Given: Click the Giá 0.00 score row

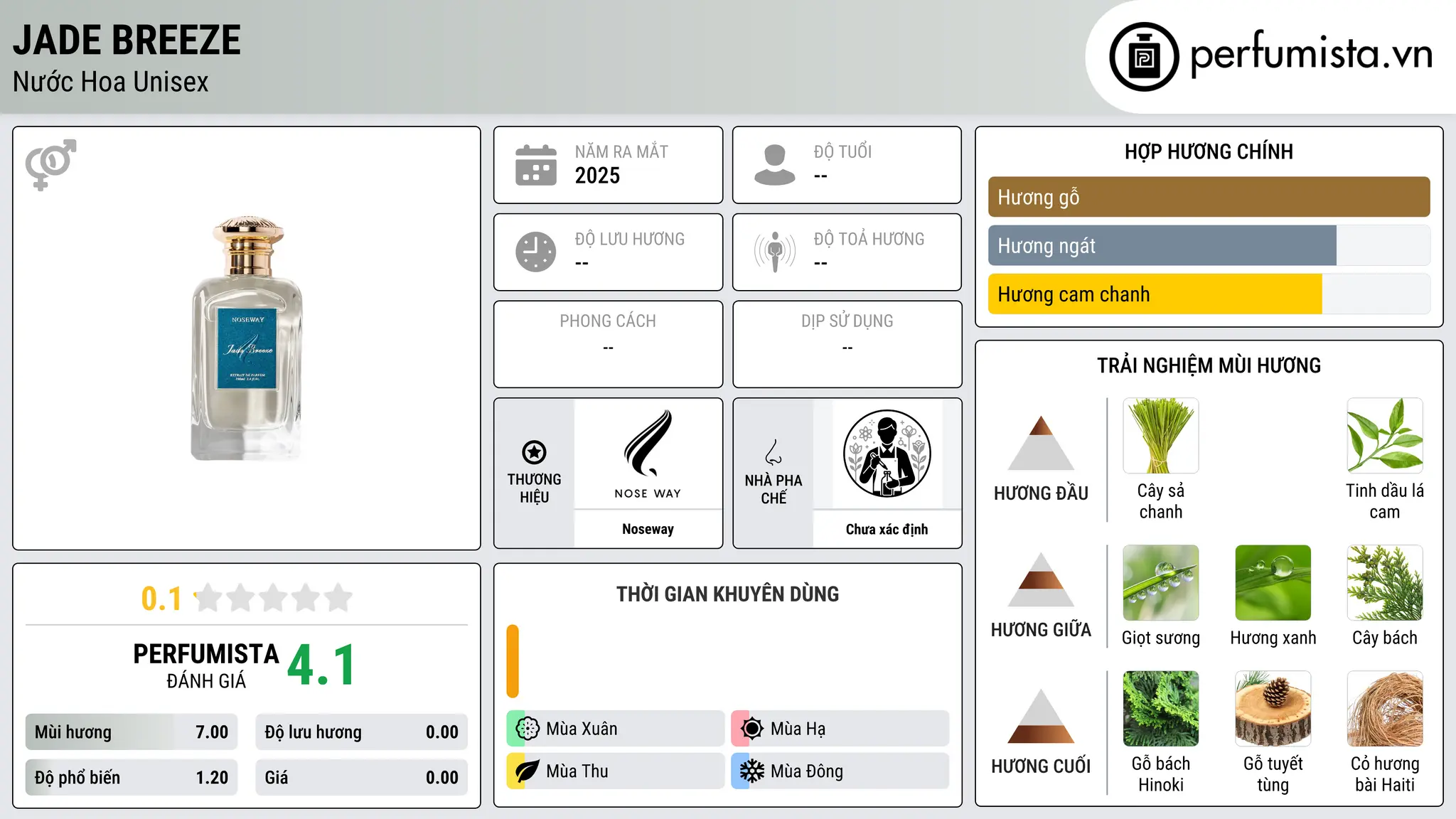Looking at the screenshot, I should click(362, 778).
